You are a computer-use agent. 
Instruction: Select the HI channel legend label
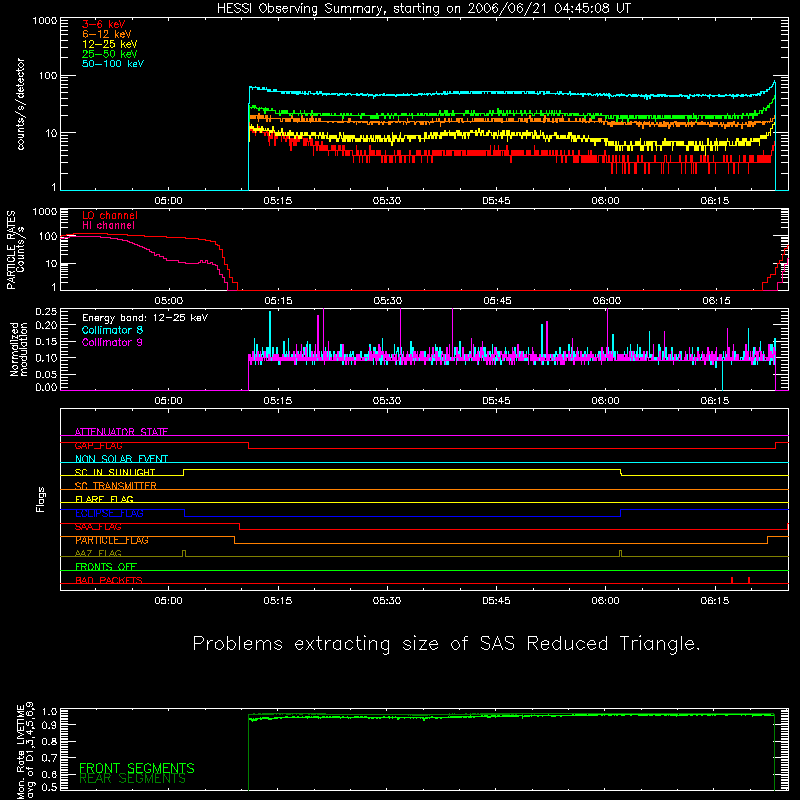[108, 226]
